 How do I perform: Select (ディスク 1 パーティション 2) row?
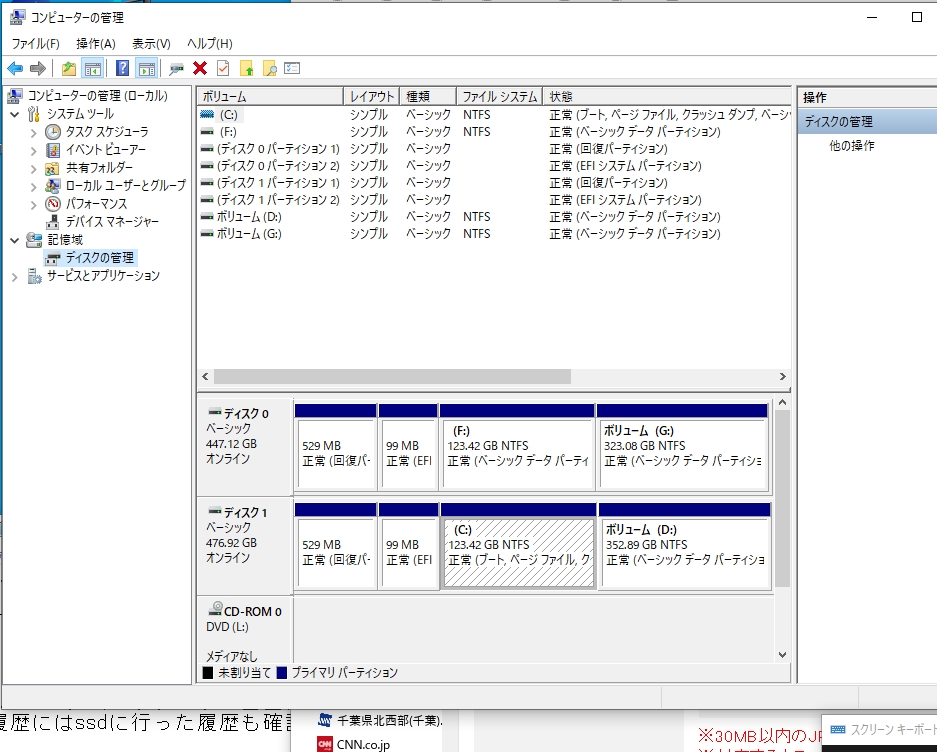(494, 200)
